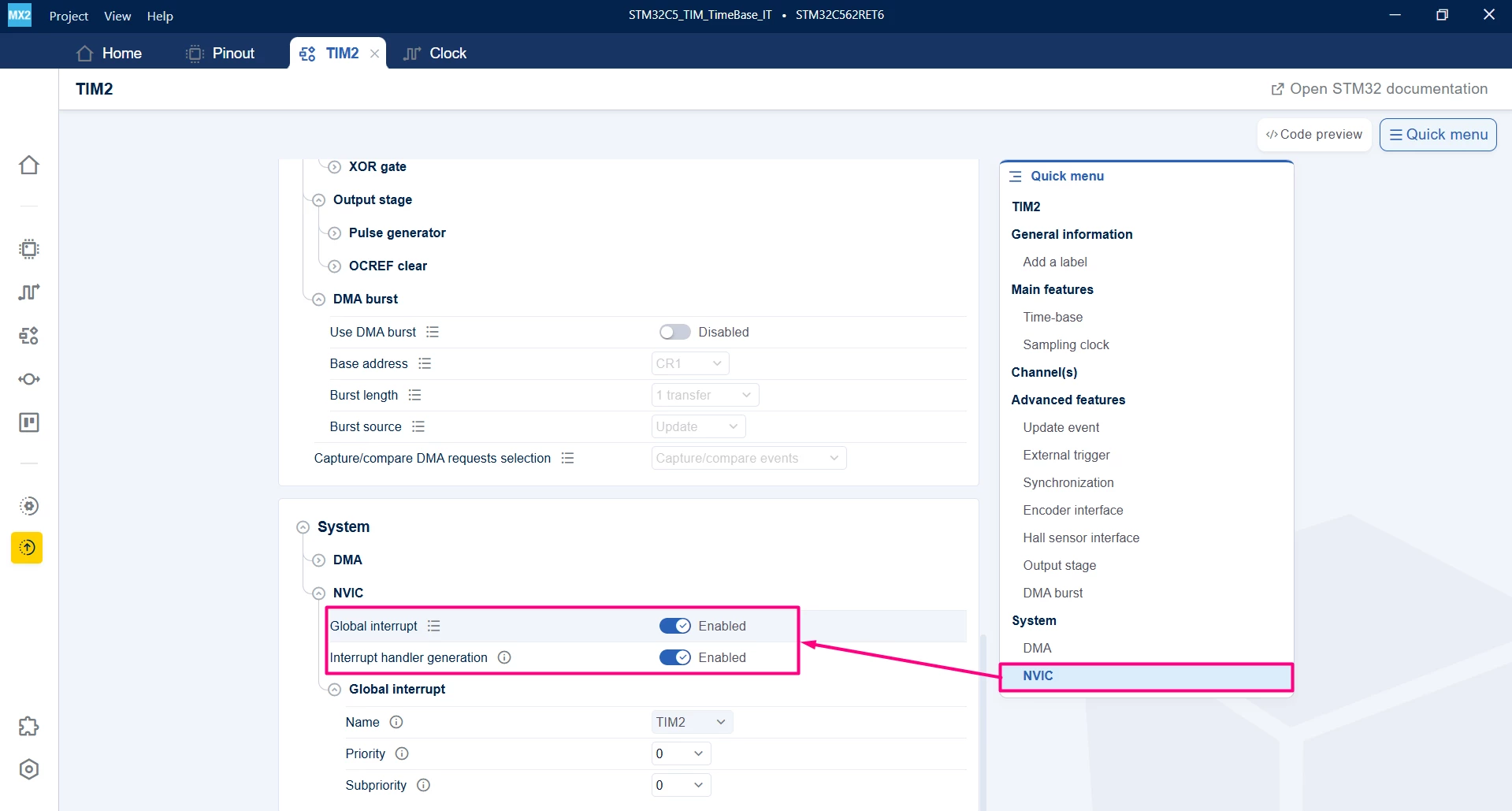Viewport: 1512px width, 811px height.
Task: Expand the OCREF clear item
Action: coord(335,266)
